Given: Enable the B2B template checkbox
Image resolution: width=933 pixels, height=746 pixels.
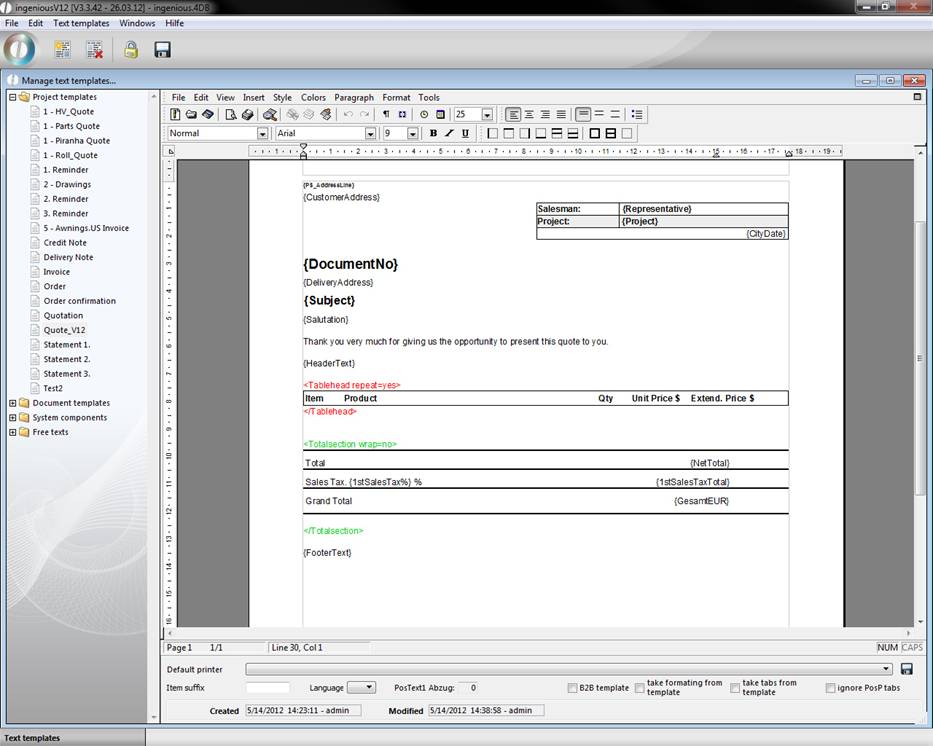Looking at the screenshot, I should (x=572, y=688).
